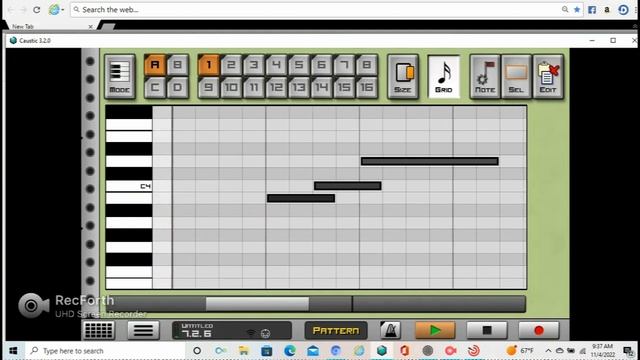Choose pattern slot 11
The image size is (640, 360).
[254, 87]
